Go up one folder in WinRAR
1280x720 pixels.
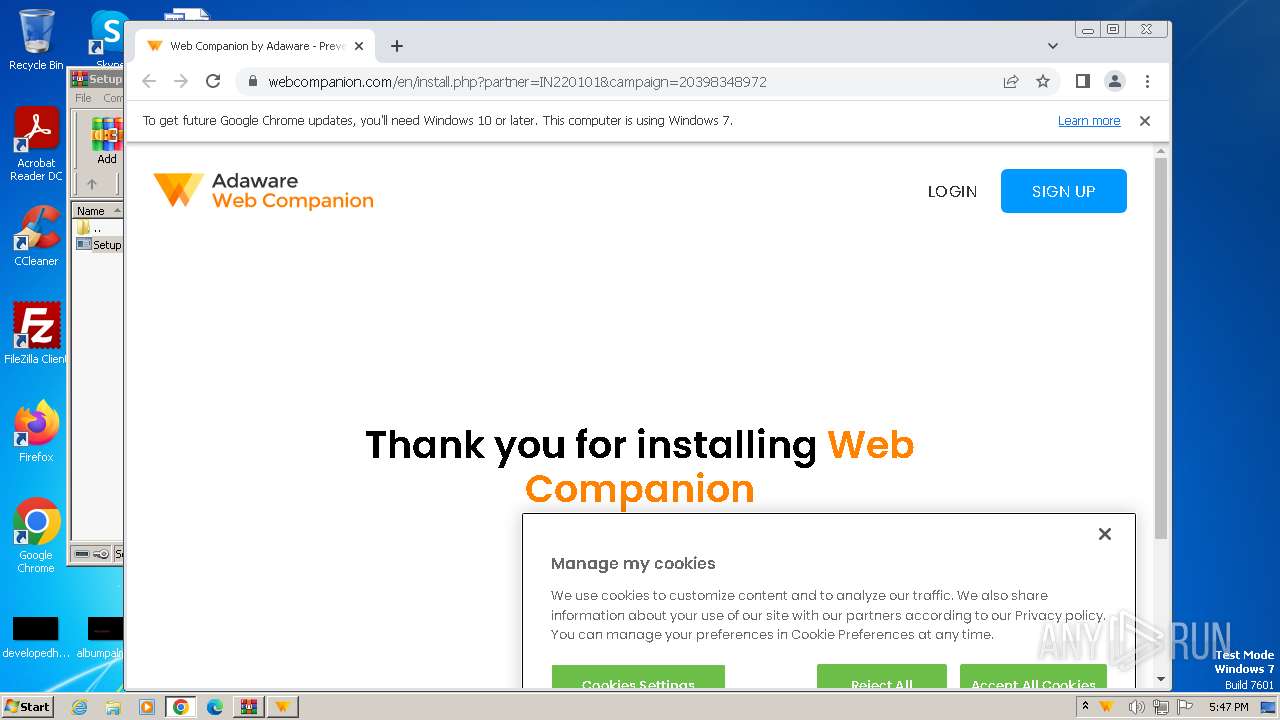click(x=92, y=184)
